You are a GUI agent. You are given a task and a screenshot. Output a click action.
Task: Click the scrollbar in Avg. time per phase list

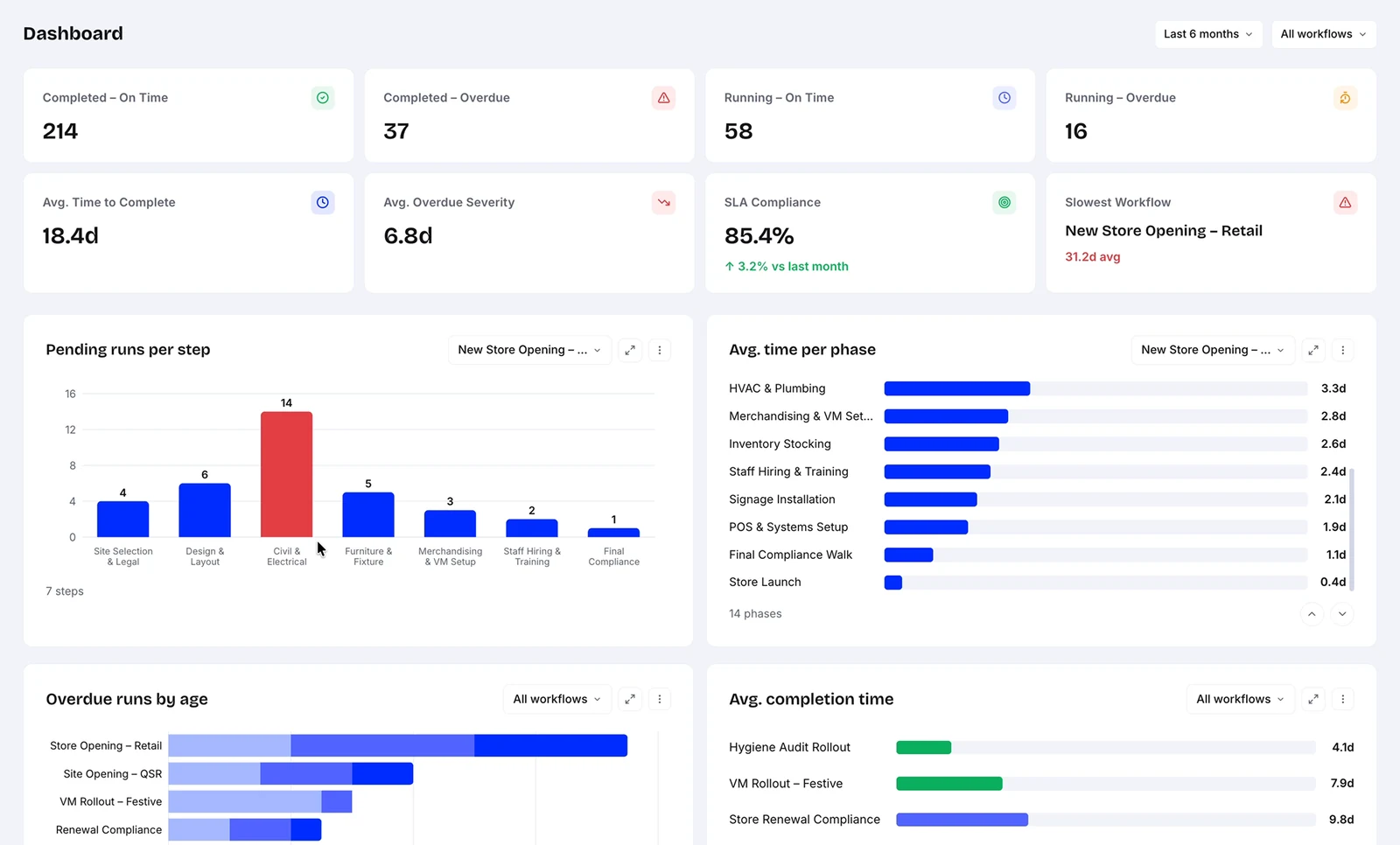coord(1352,529)
